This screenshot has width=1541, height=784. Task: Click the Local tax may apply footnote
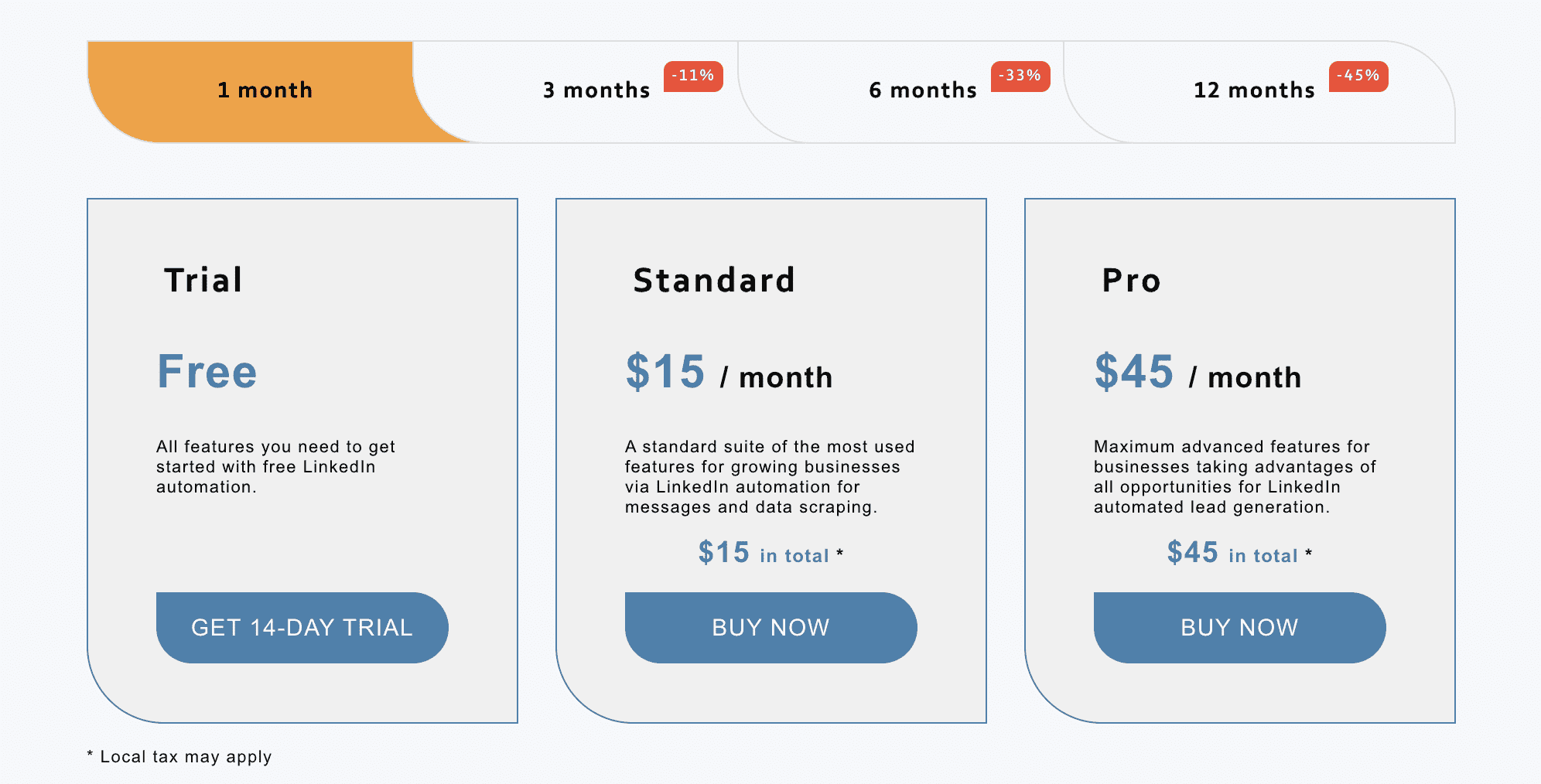click(x=179, y=757)
